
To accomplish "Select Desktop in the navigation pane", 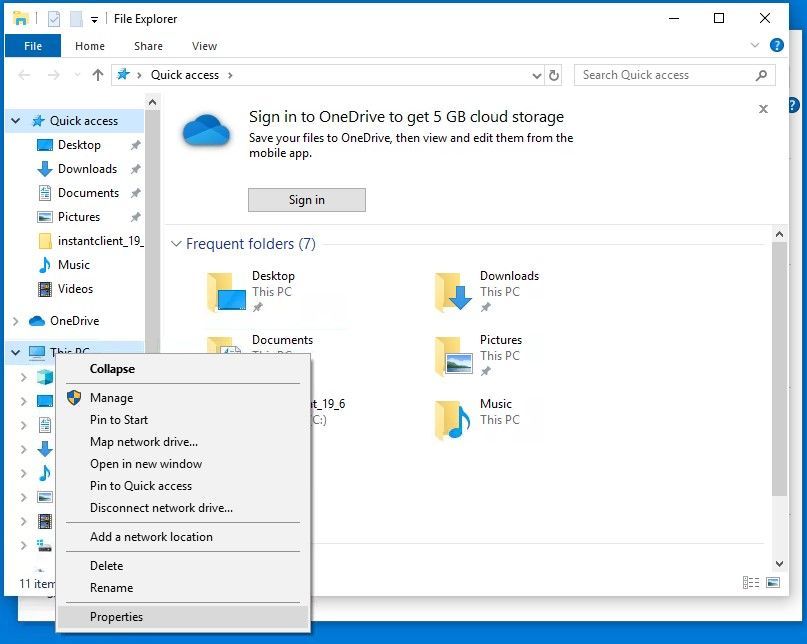I will tap(79, 145).
